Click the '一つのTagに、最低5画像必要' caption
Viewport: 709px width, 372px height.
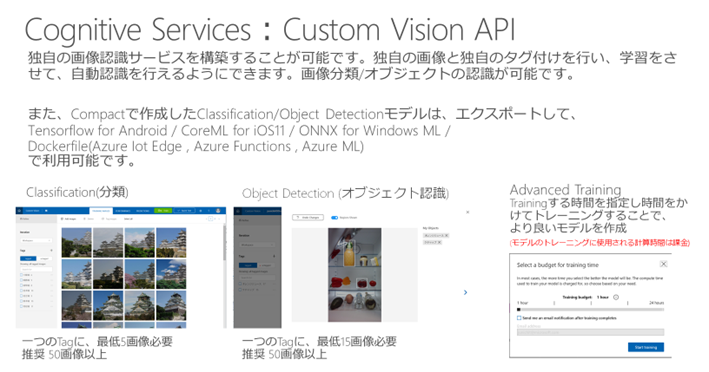[x=97, y=341]
